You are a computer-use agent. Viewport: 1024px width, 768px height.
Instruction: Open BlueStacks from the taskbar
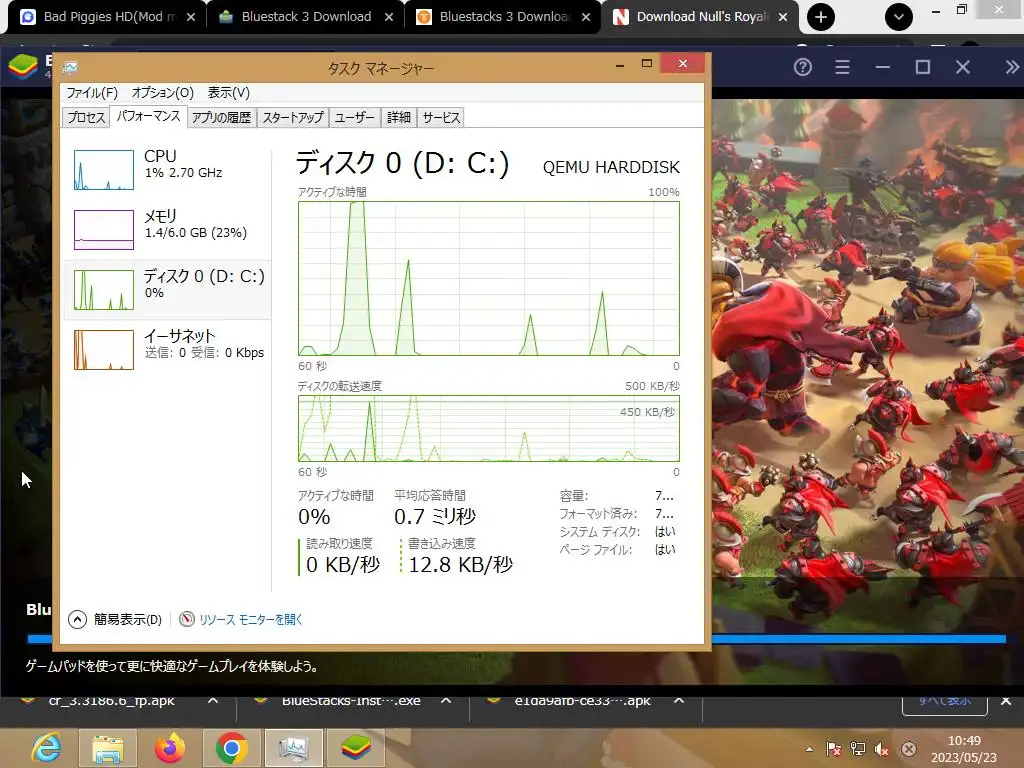pos(355,748)
